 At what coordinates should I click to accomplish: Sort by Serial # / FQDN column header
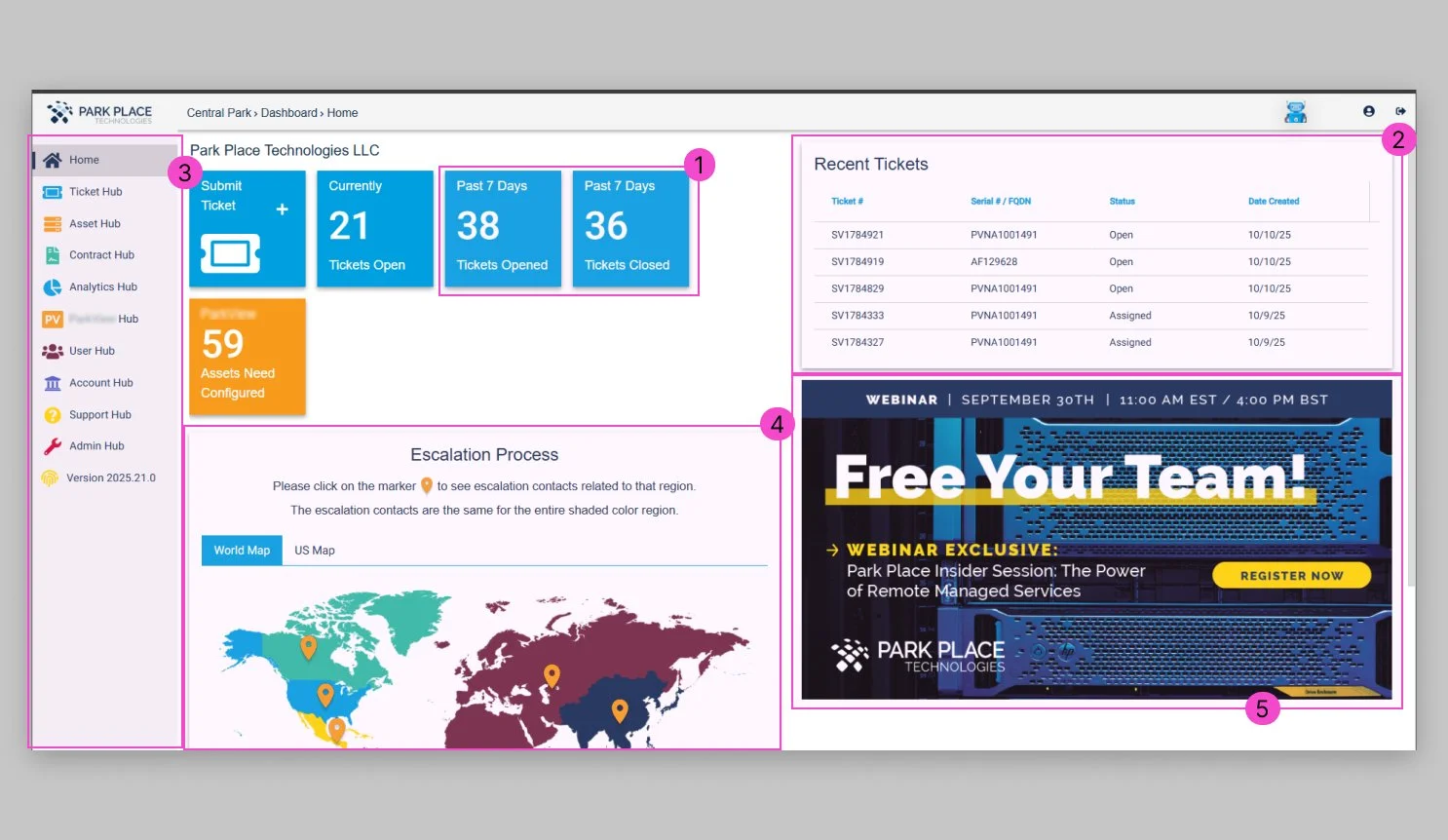(x=1001, y=202)
